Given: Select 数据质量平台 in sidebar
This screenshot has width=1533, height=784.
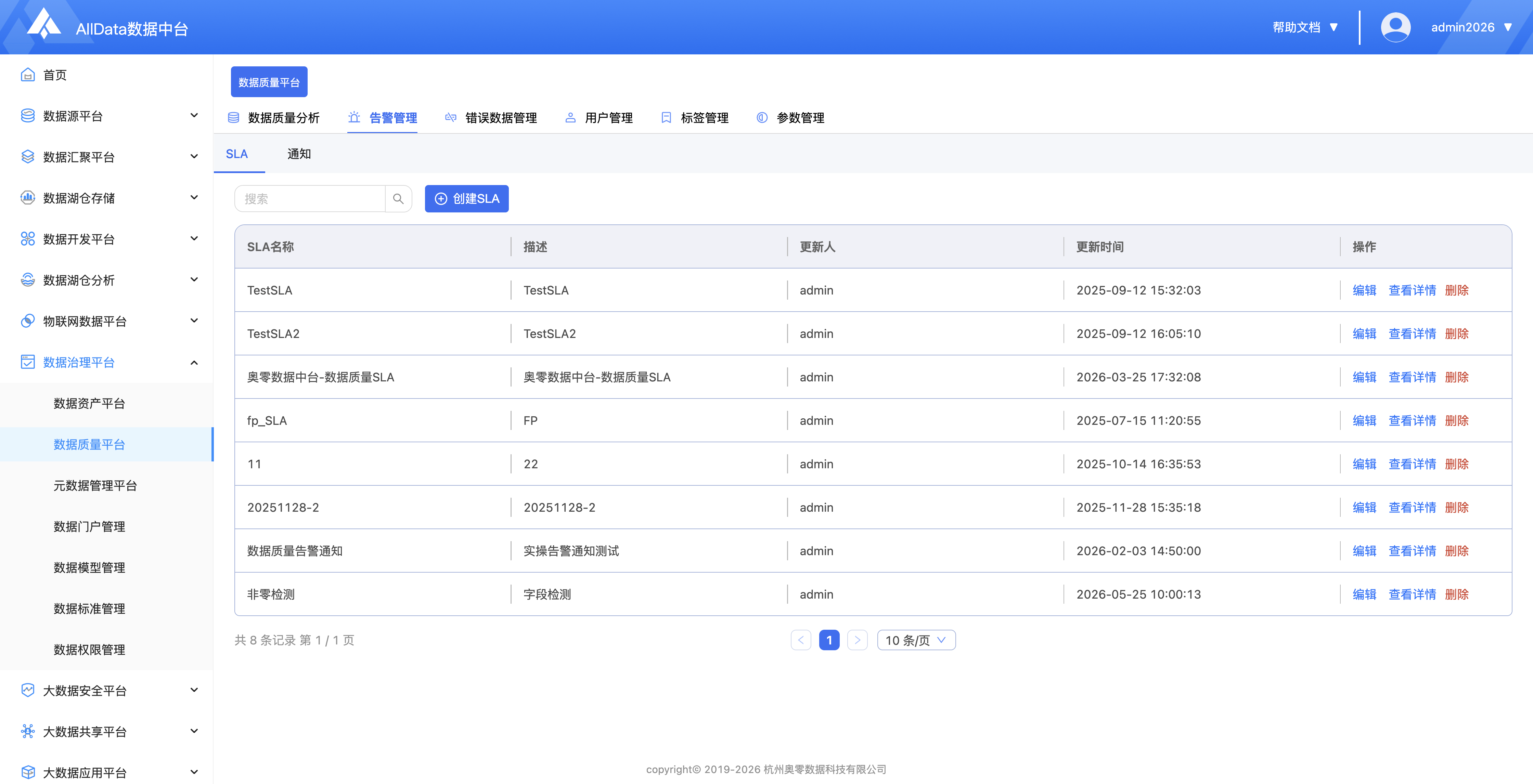Looking at the screenshot, I should pyautogui.click(x=89, y=444).
